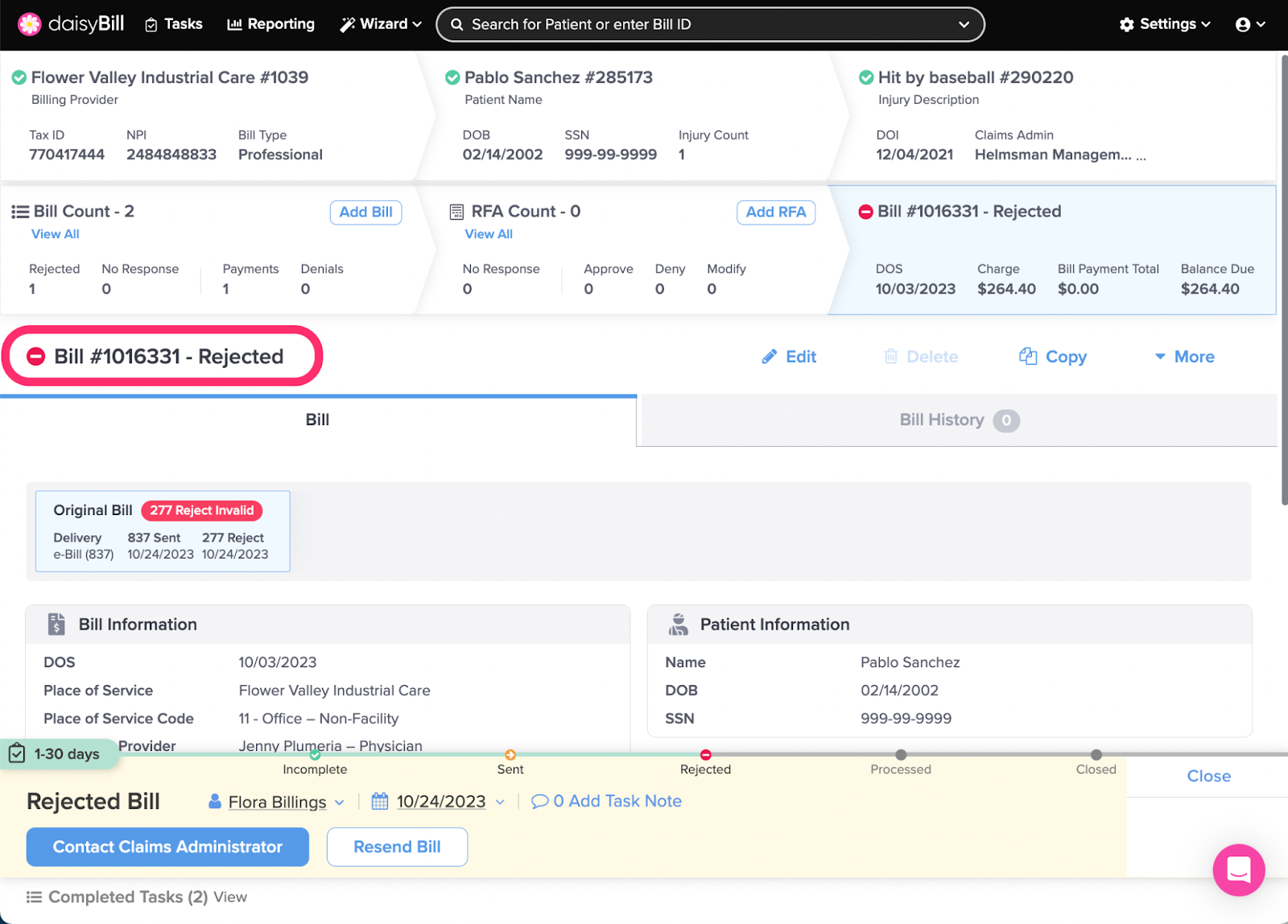Expand the search bar dropdown arrow
Viewport: 1288px width, 924px height.
(964, 24)
